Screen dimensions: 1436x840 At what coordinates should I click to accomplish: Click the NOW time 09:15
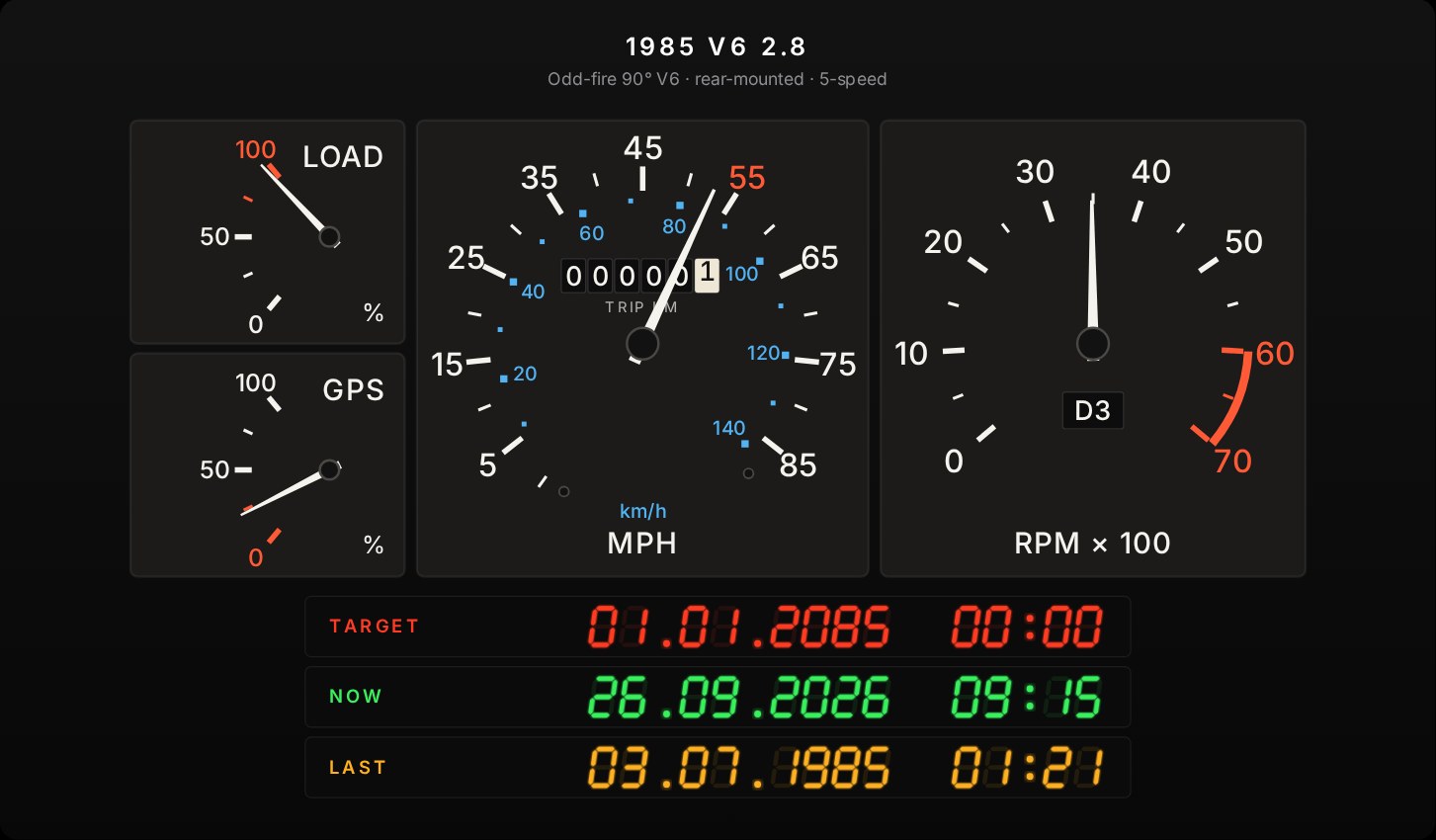pos(1027,697)
